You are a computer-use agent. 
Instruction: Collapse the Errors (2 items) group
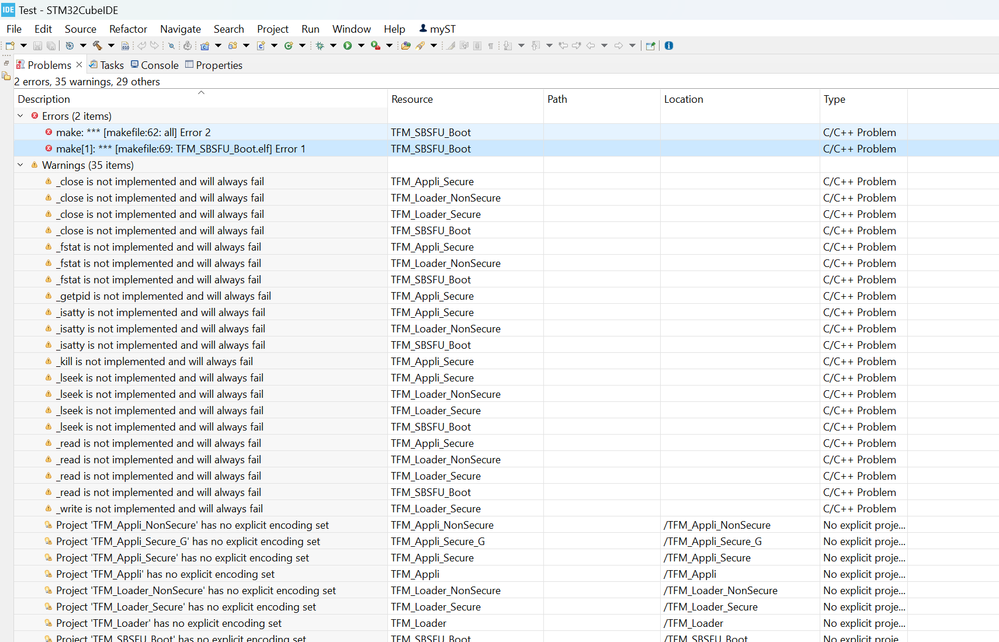pos(20,116)
